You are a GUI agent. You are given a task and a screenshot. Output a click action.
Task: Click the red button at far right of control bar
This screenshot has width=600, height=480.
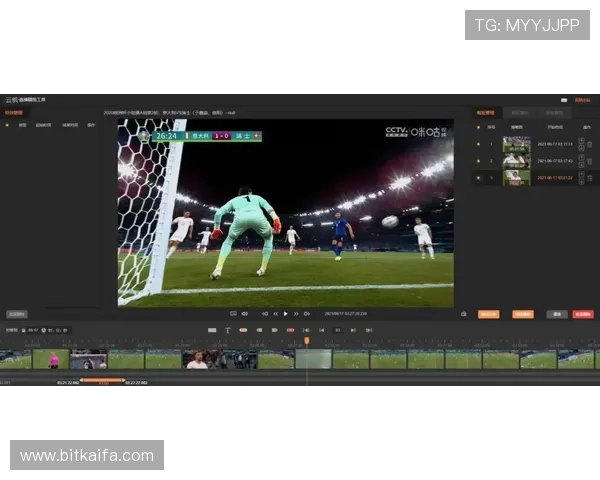click(583, 313)
